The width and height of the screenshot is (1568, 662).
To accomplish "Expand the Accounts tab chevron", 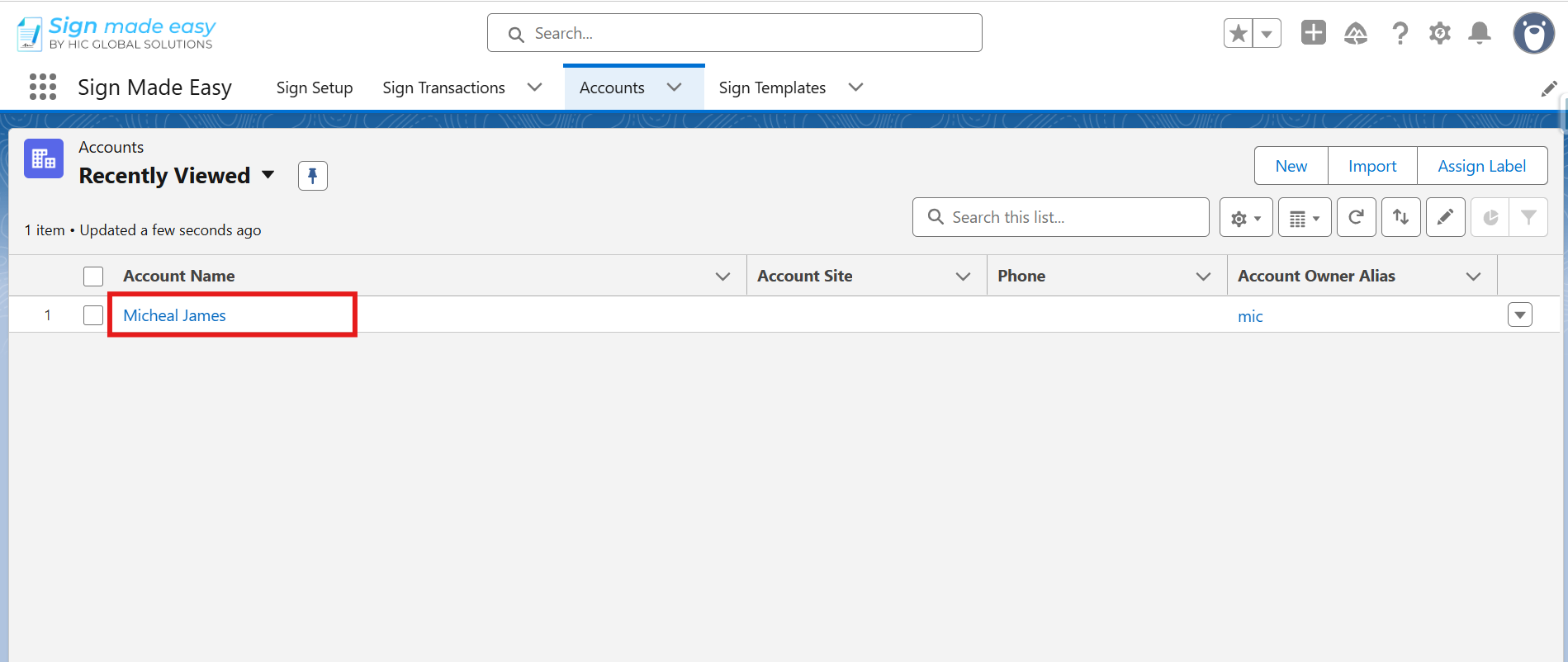I will tap(675, 87).
